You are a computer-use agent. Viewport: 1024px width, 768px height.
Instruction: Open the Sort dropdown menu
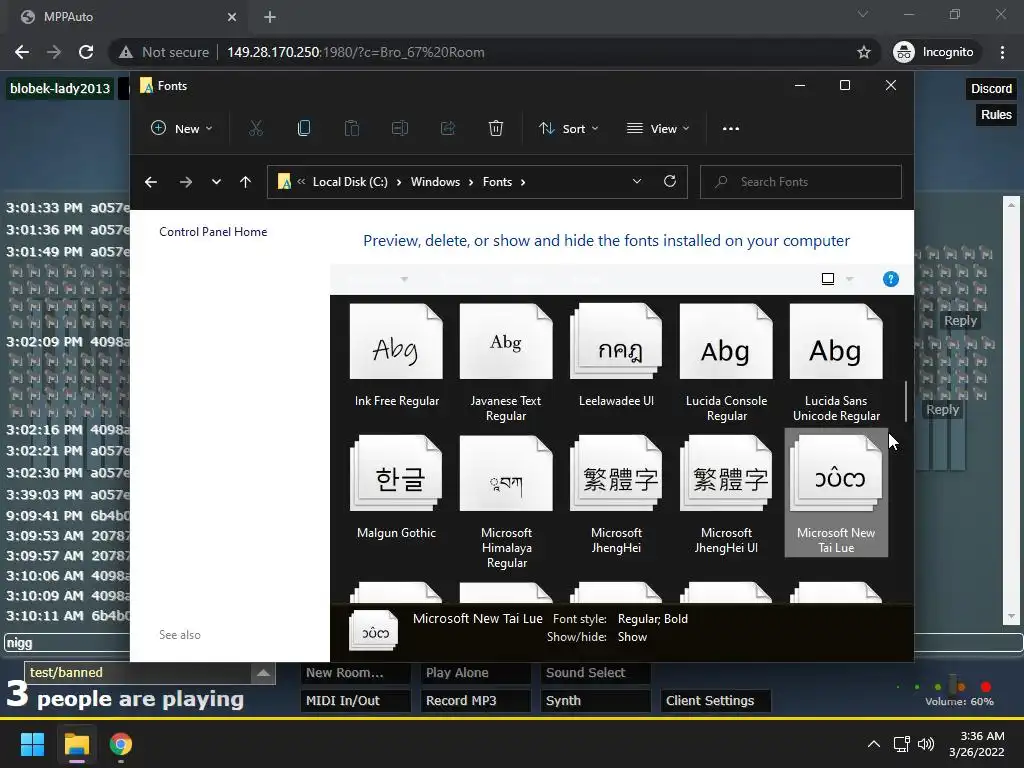(x=568, y=129)
